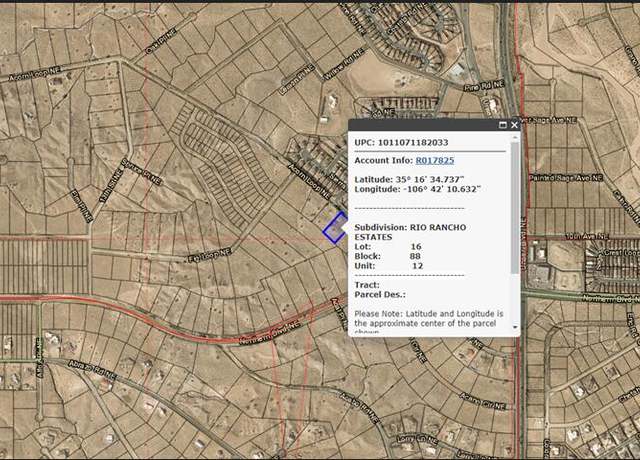Click the Unit: 12 entry
The width and height of the screenshot is (640, 460).
[x=389, y=266]
